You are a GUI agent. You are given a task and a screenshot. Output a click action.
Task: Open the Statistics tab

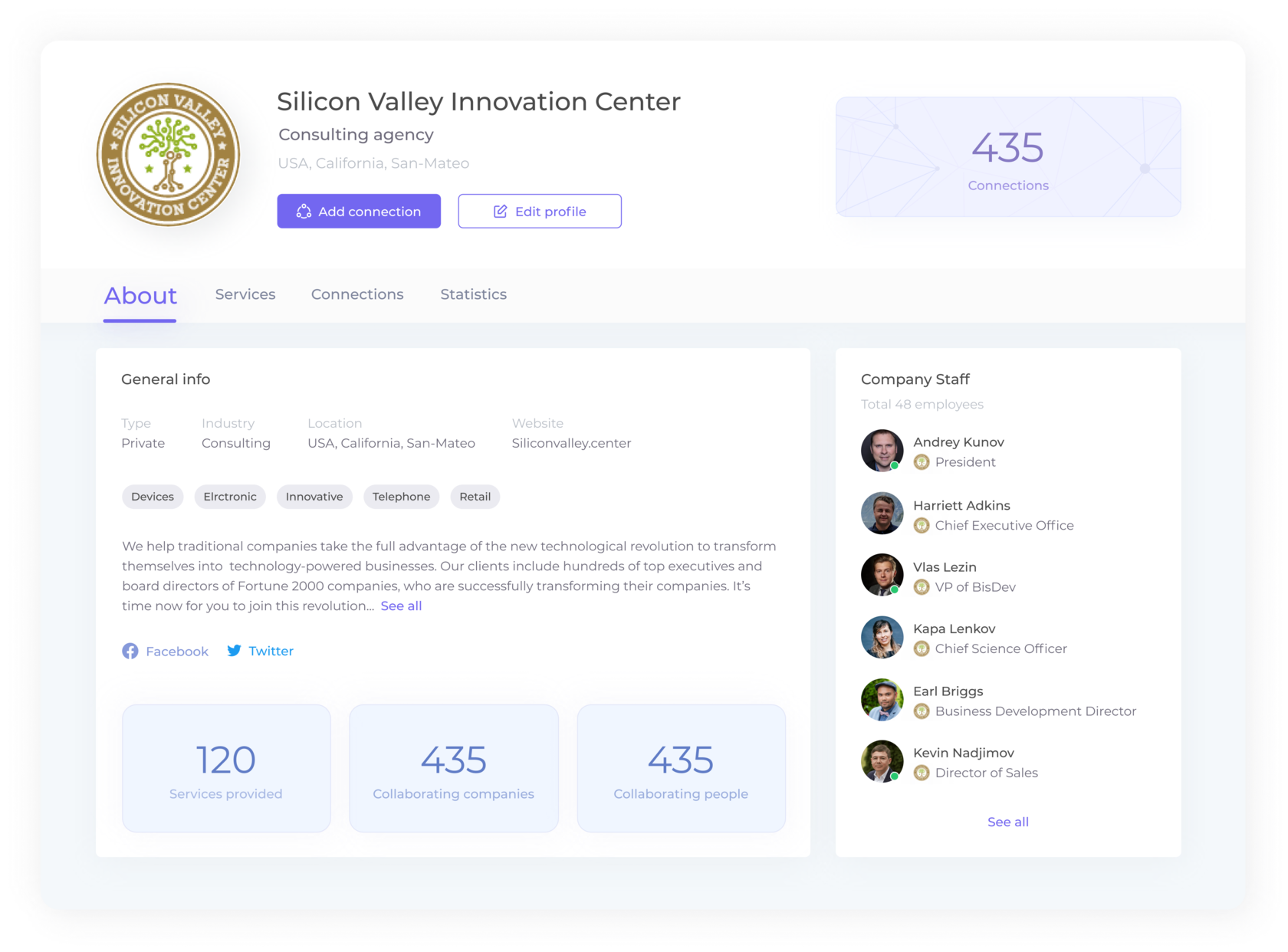pos(473,294)
